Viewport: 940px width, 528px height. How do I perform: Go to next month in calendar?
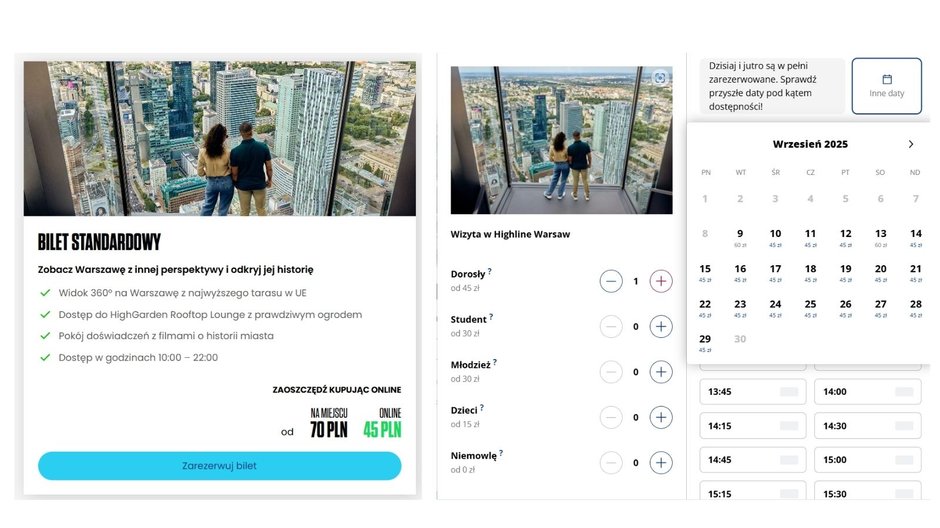coord(911,144)
